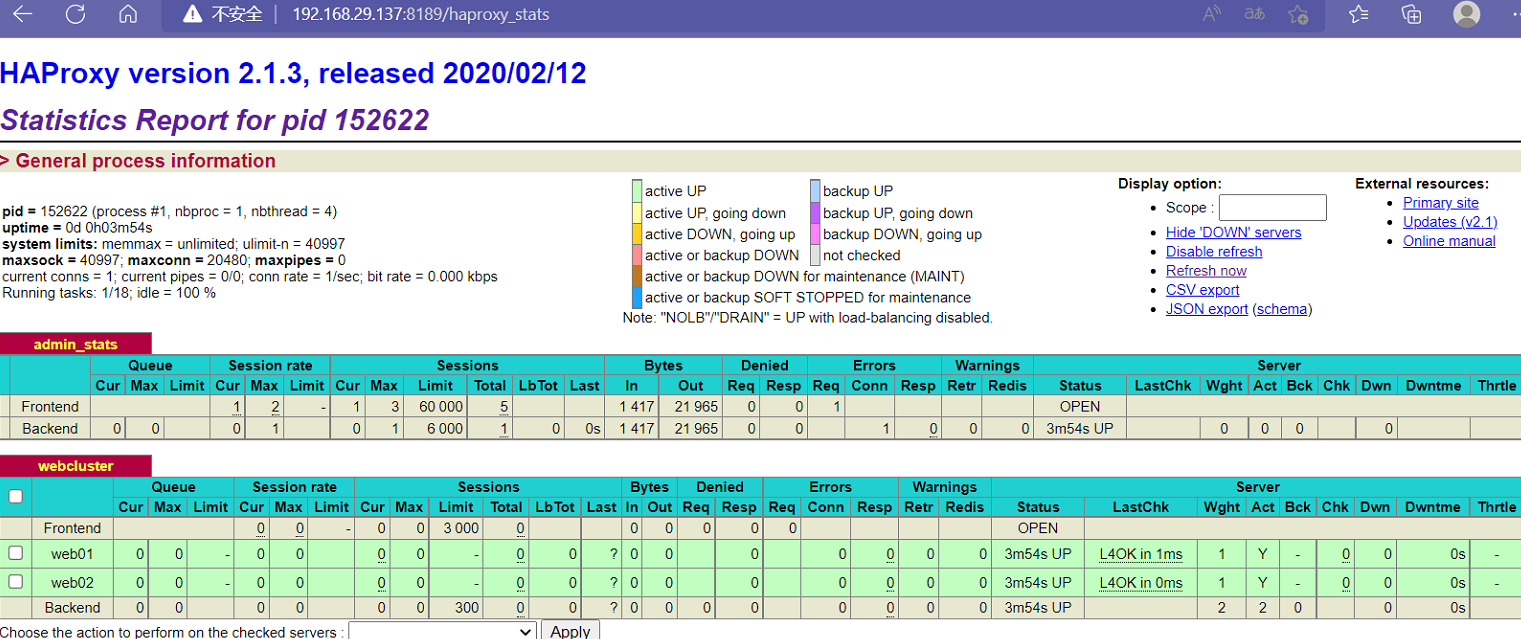The width and height of the screenshot is (1521, 639).
Task: Click the address bar URL
Action: click(421, 15)
